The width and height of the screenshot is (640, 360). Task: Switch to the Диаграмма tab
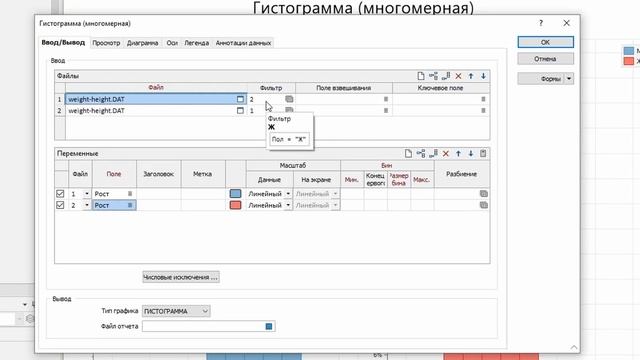coord(142,43)
